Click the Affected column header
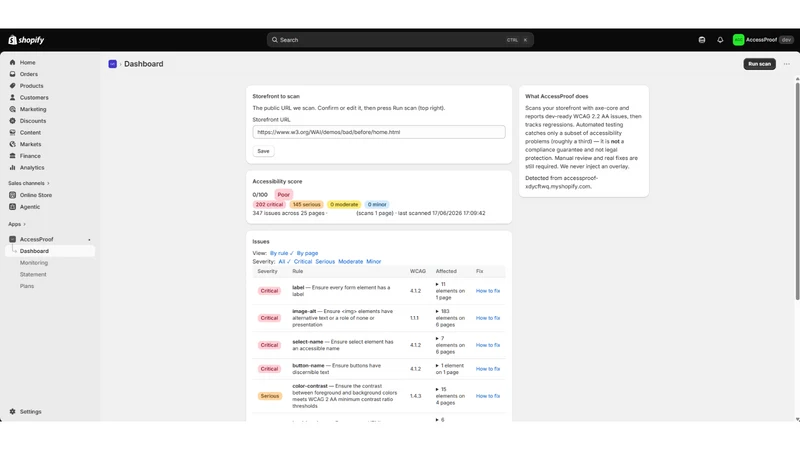 click(446, 271)
